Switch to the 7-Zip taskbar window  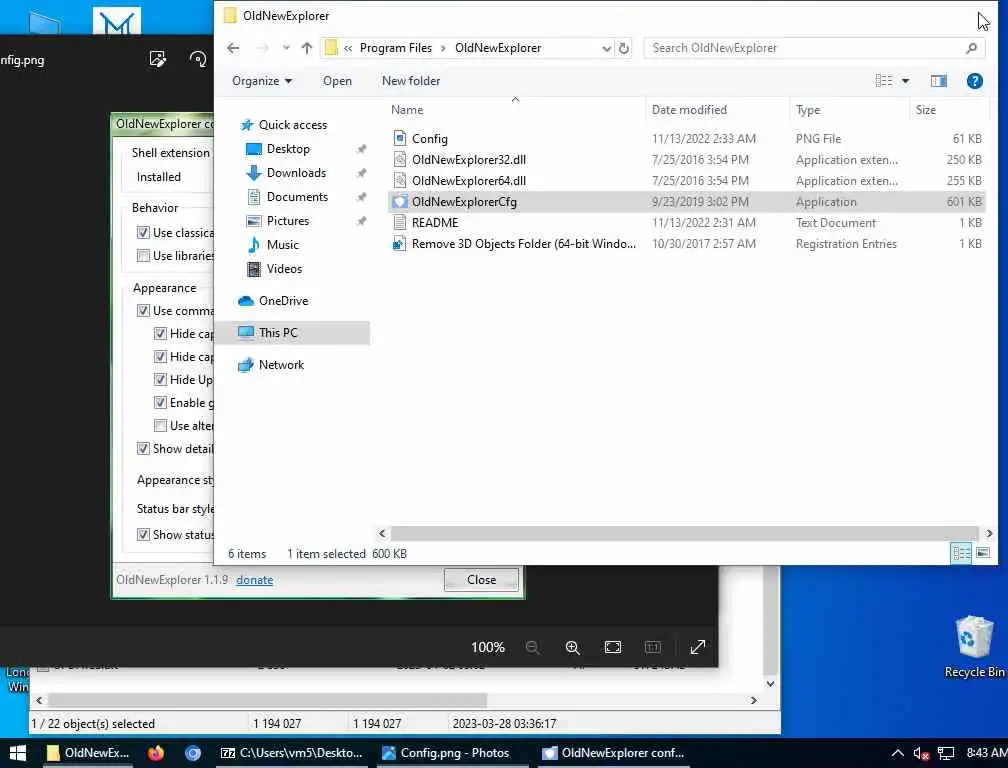coord(291,753)
